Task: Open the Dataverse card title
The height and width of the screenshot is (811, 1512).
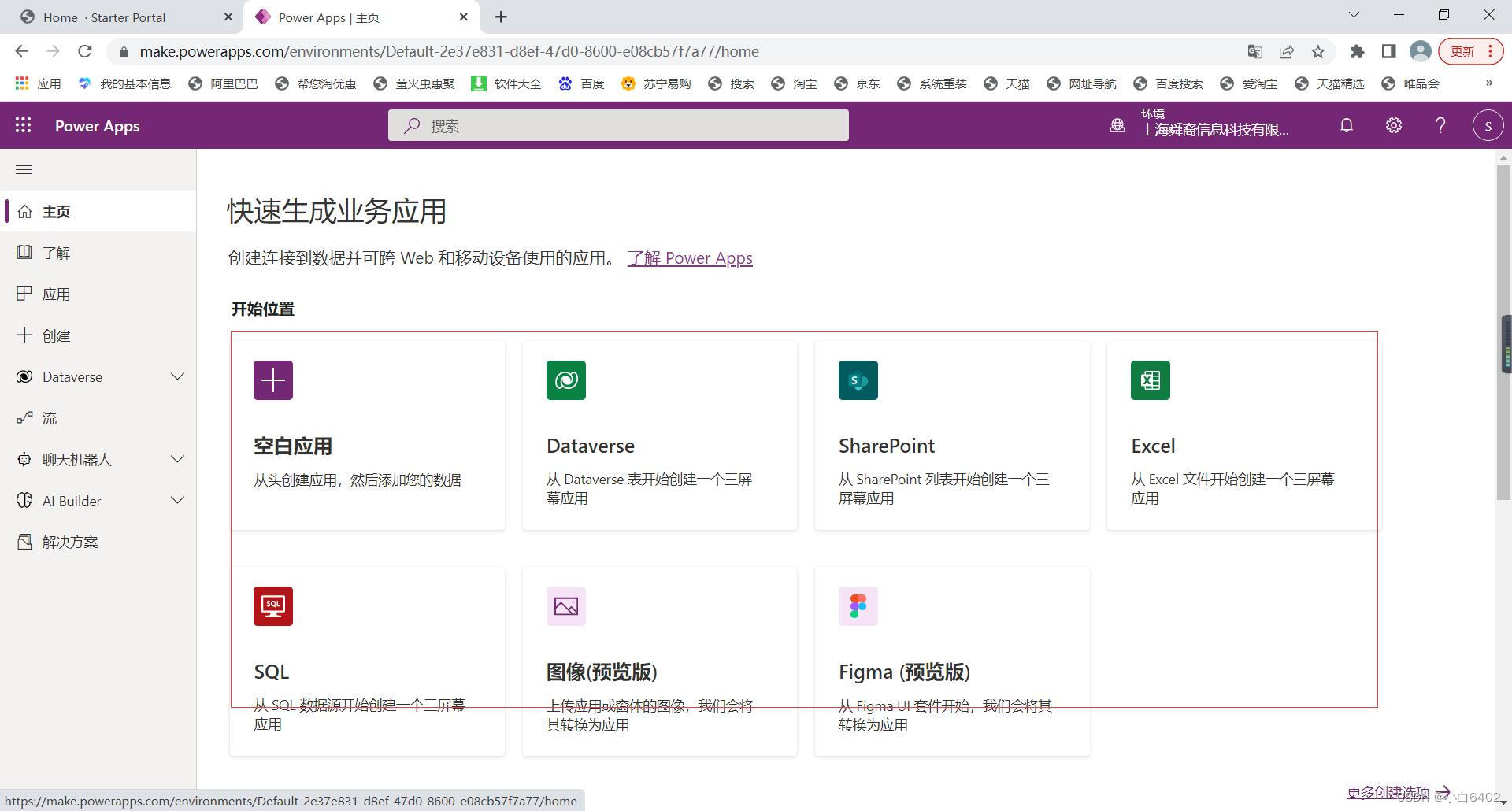Action: click(x=591, y=446)
